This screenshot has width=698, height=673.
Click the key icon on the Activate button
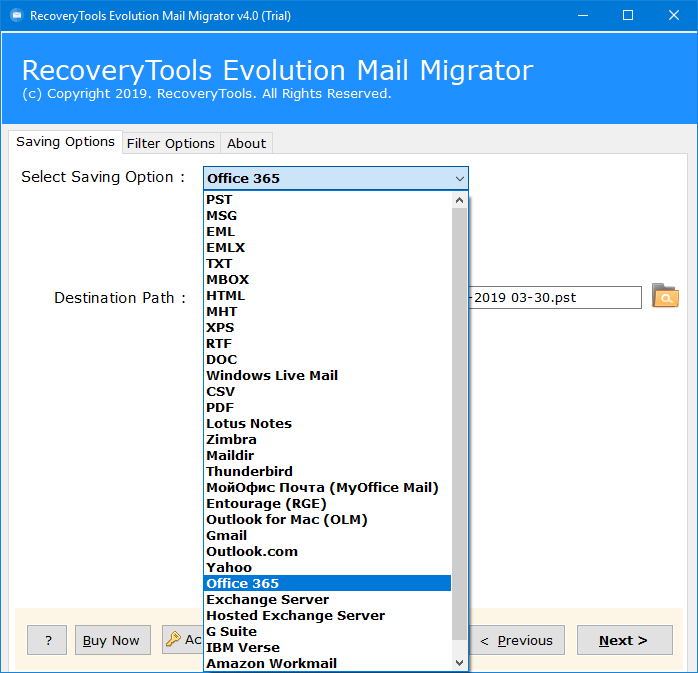pos(173,639)
